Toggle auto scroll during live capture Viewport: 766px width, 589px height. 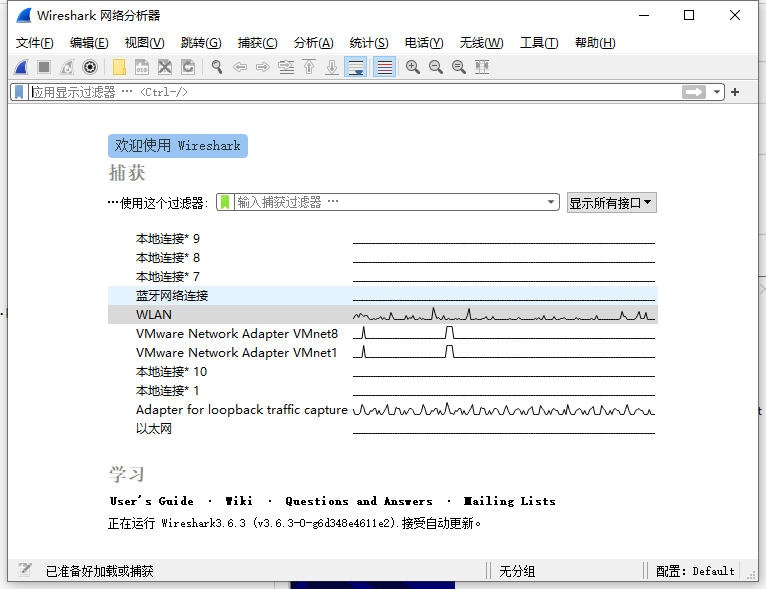point(356,67)
